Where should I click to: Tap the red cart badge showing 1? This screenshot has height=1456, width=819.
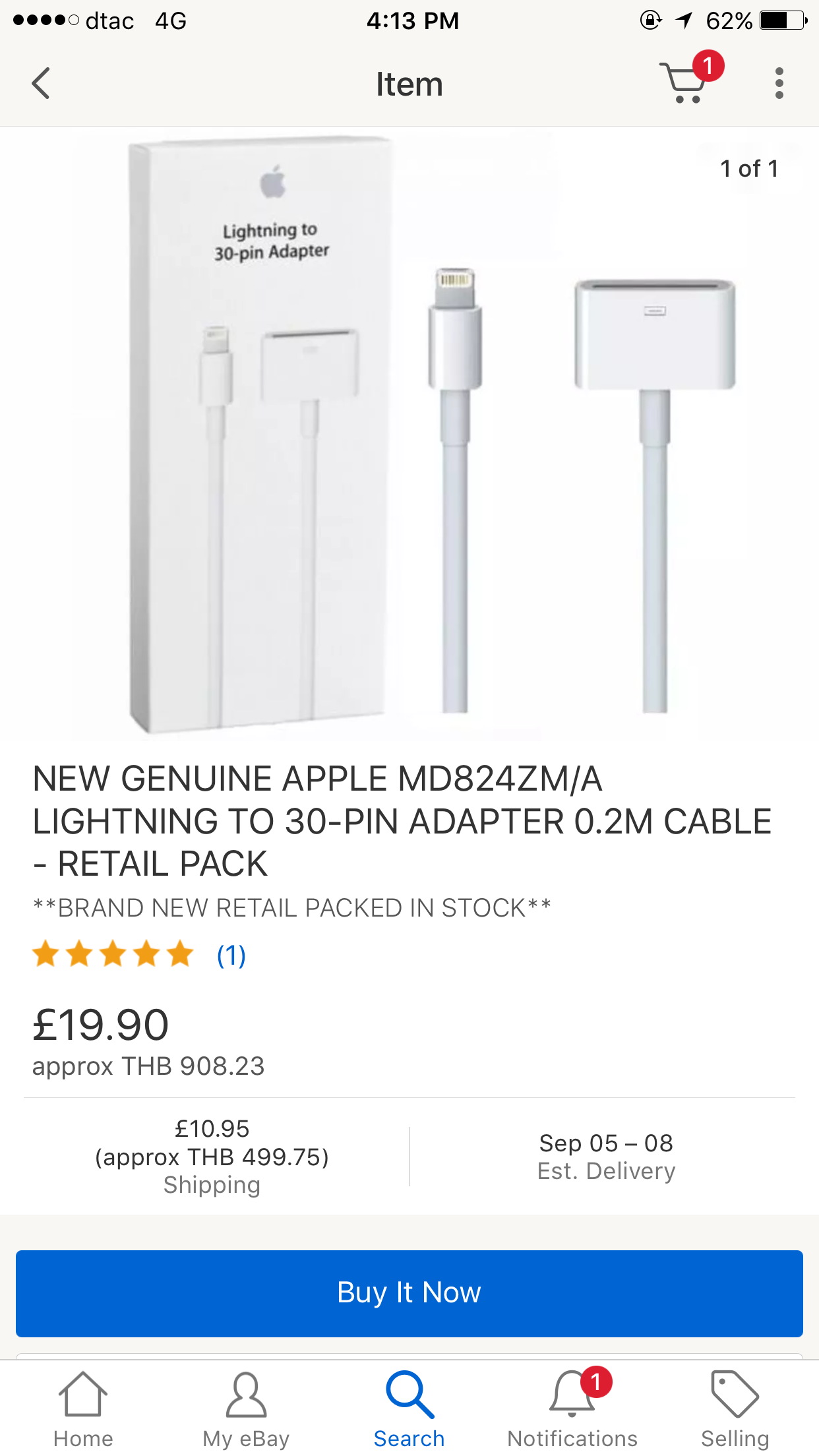tap(708, 66)
